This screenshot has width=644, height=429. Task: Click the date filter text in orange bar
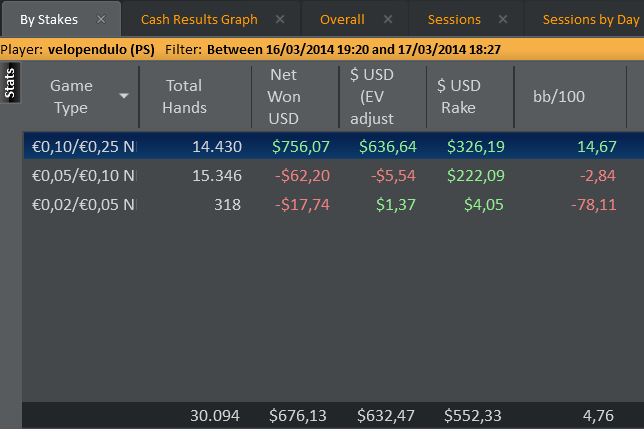[354, 50]
